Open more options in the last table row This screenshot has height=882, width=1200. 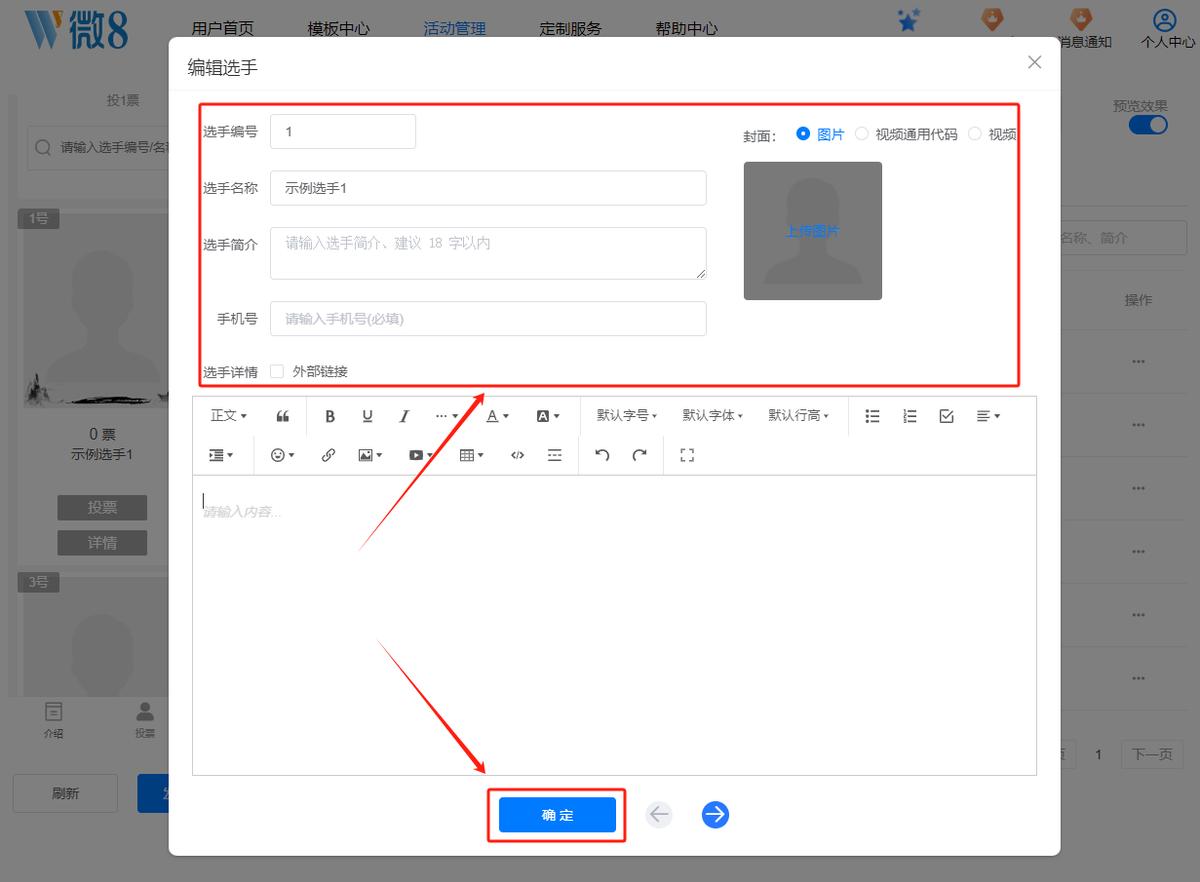coord(1138,679)
